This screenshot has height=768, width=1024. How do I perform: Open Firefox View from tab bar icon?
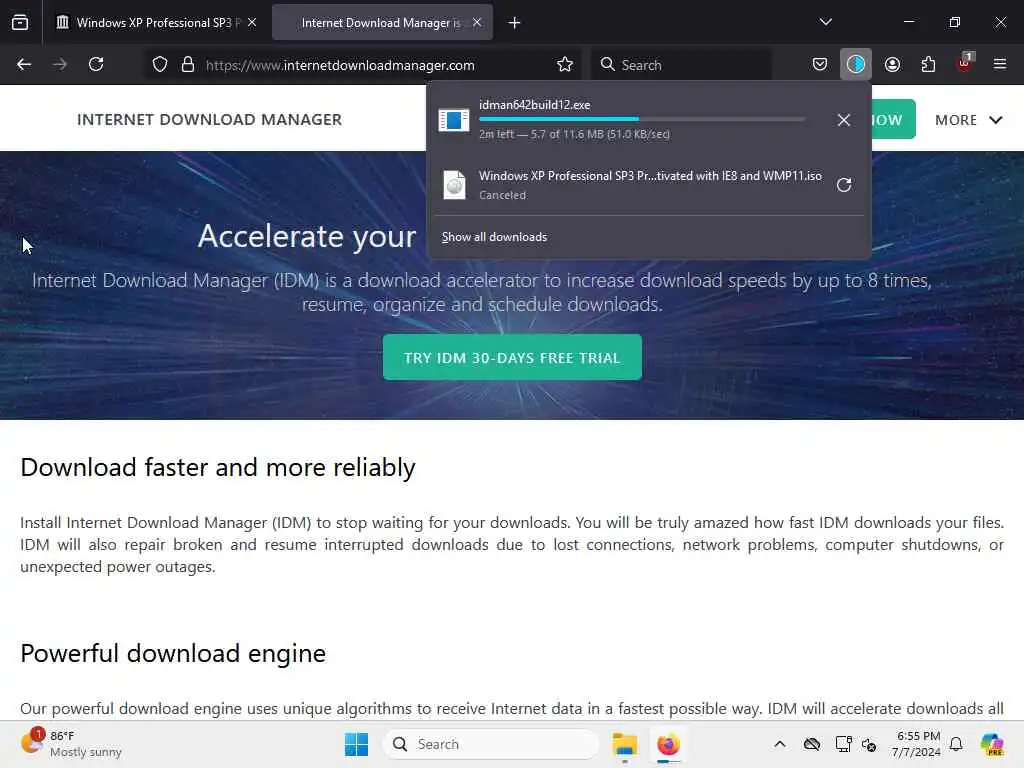tap(20, 23)
